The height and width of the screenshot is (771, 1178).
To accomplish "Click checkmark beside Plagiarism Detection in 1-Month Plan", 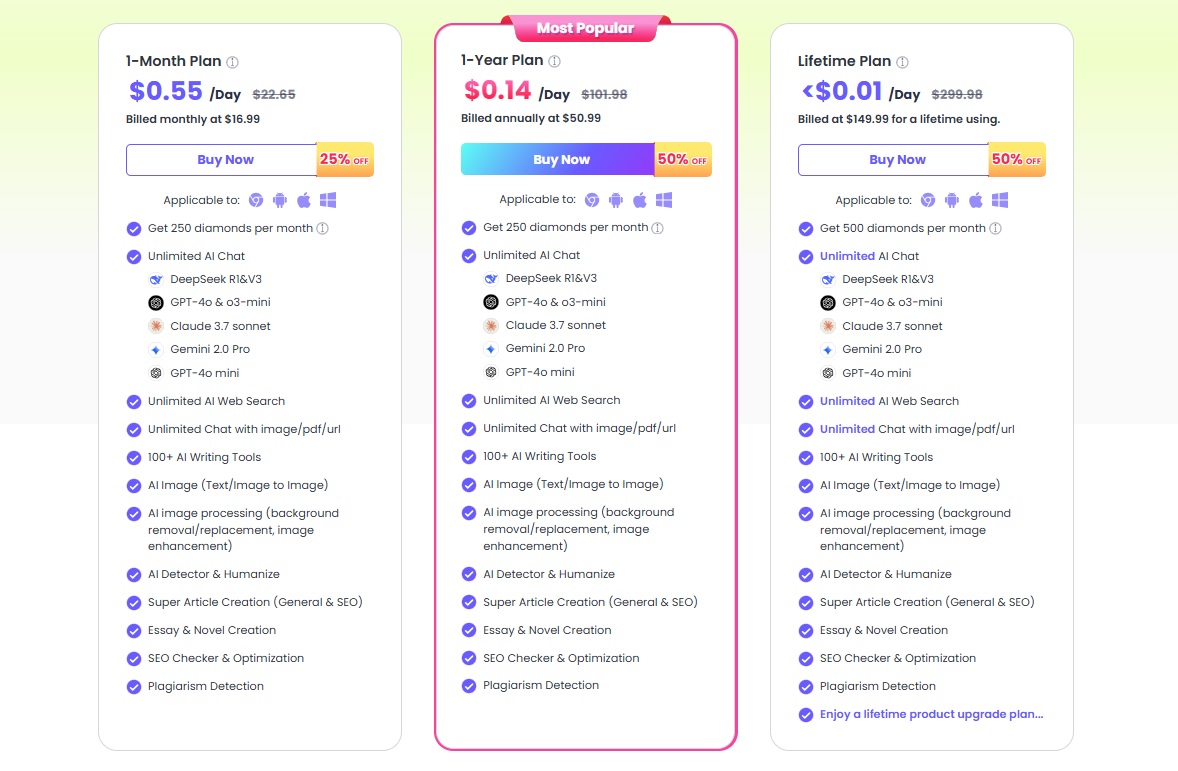I will (134, 687).
